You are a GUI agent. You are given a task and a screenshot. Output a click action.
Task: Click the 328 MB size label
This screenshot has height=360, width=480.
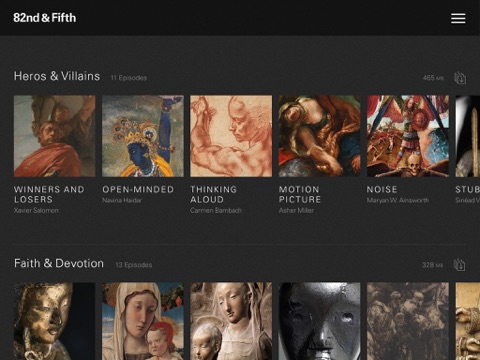pos(432,265)
